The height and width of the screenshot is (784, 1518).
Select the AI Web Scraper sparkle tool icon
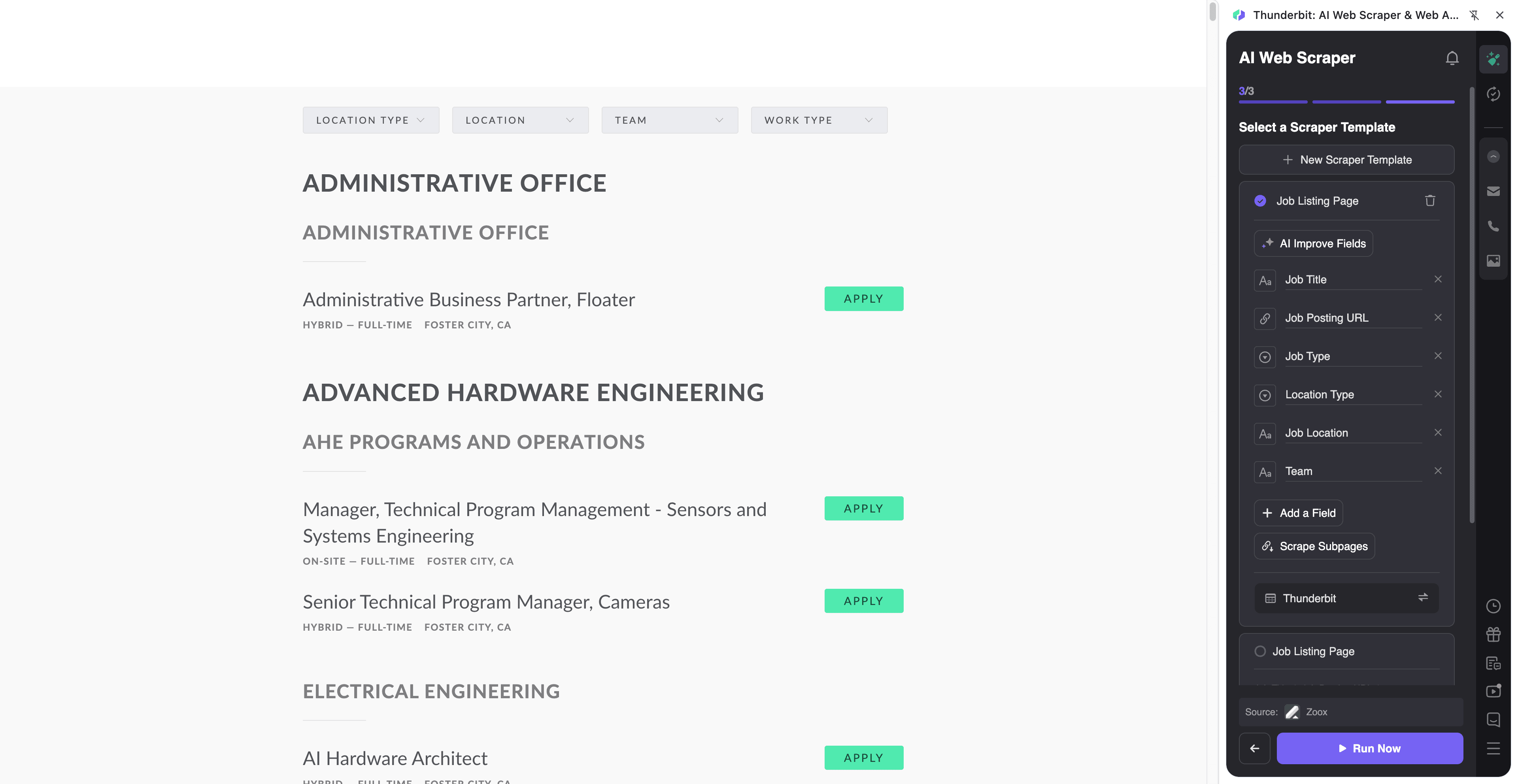1494,58
